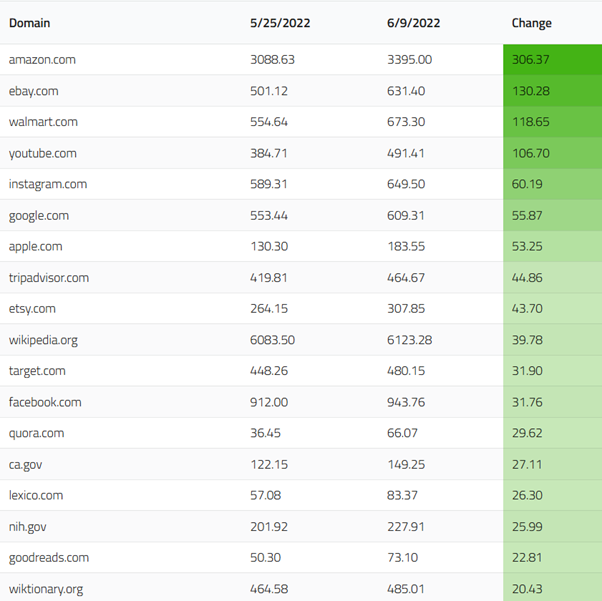602x601 pixels.
Task: Click quora.com value 36.45
Action: (x=265, y=433)
